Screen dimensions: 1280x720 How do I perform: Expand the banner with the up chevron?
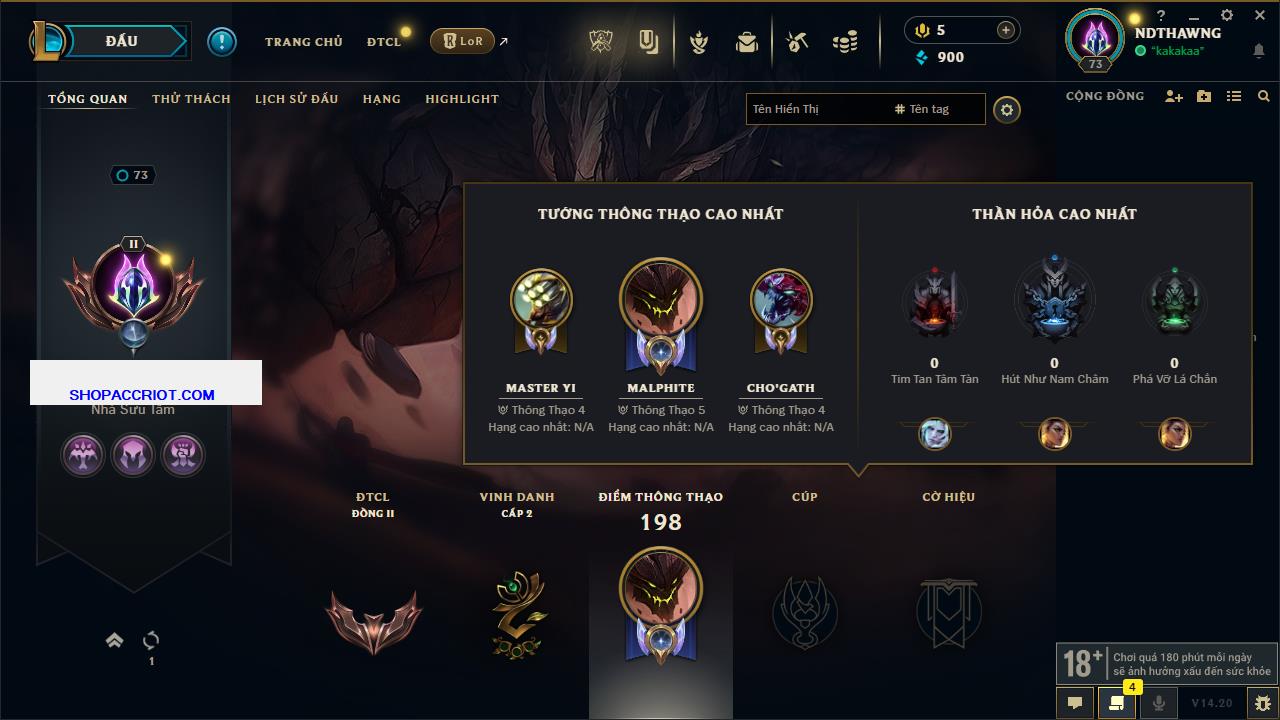pos(114,640)
